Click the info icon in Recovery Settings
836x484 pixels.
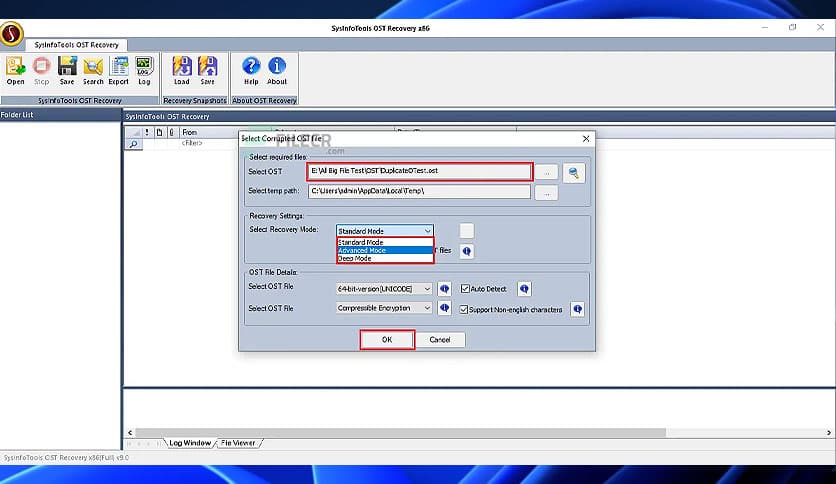(x=467, y=251)
